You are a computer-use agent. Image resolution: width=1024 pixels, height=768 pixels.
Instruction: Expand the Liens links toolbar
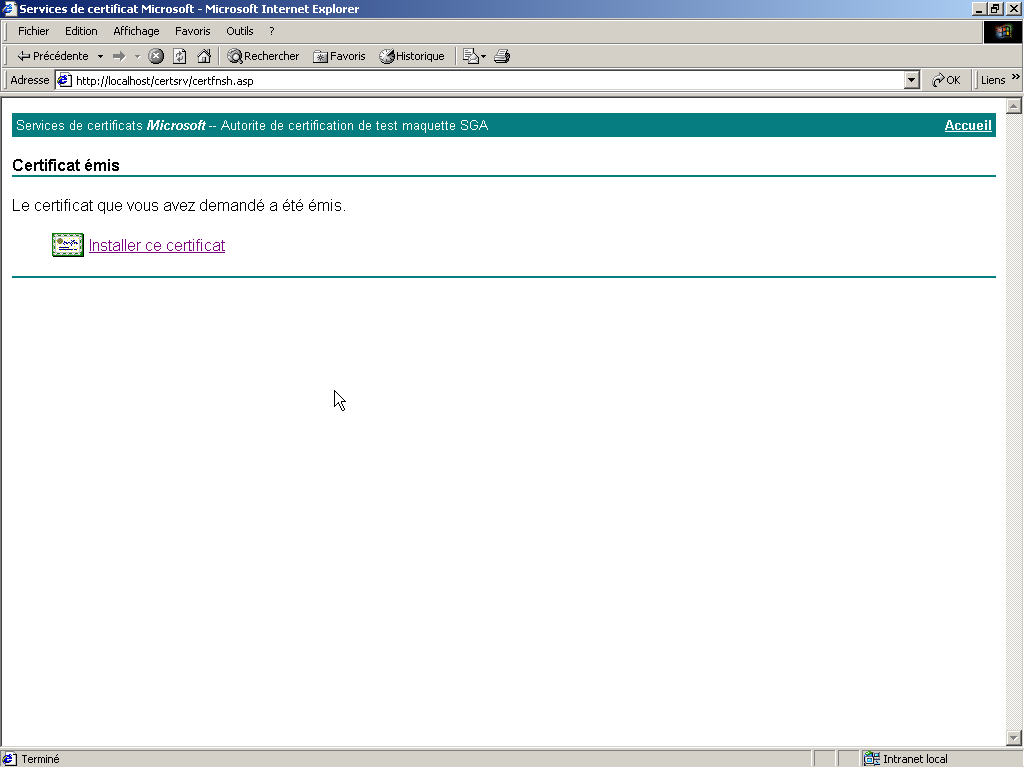[1016, 78]
